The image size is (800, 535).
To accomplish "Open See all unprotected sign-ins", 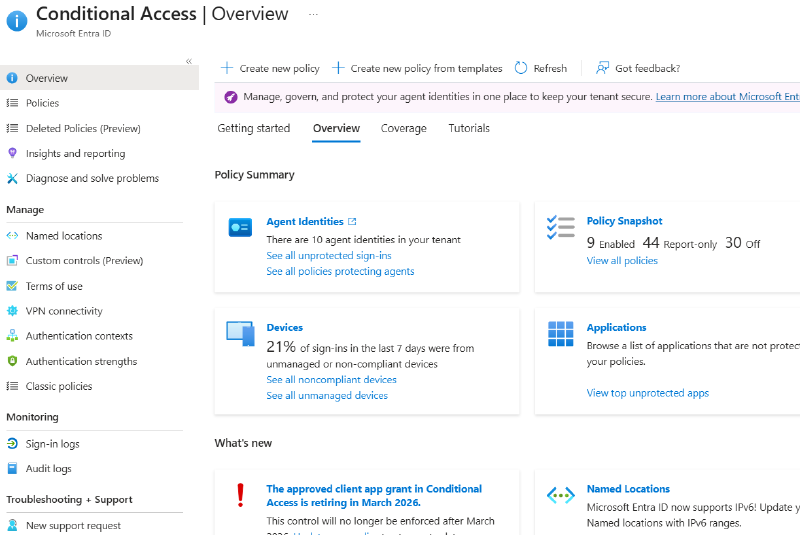I will 329,256.
